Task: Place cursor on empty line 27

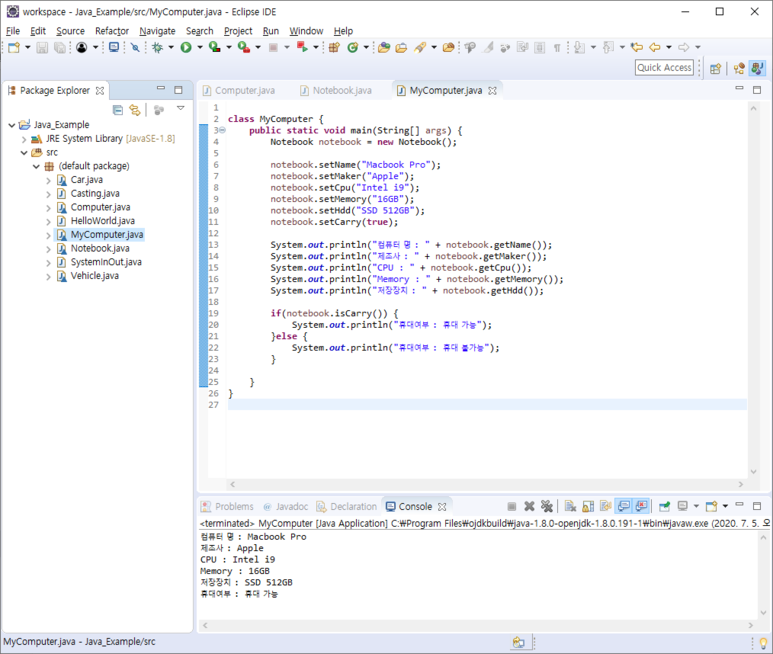Action: (x=487, y=405)
